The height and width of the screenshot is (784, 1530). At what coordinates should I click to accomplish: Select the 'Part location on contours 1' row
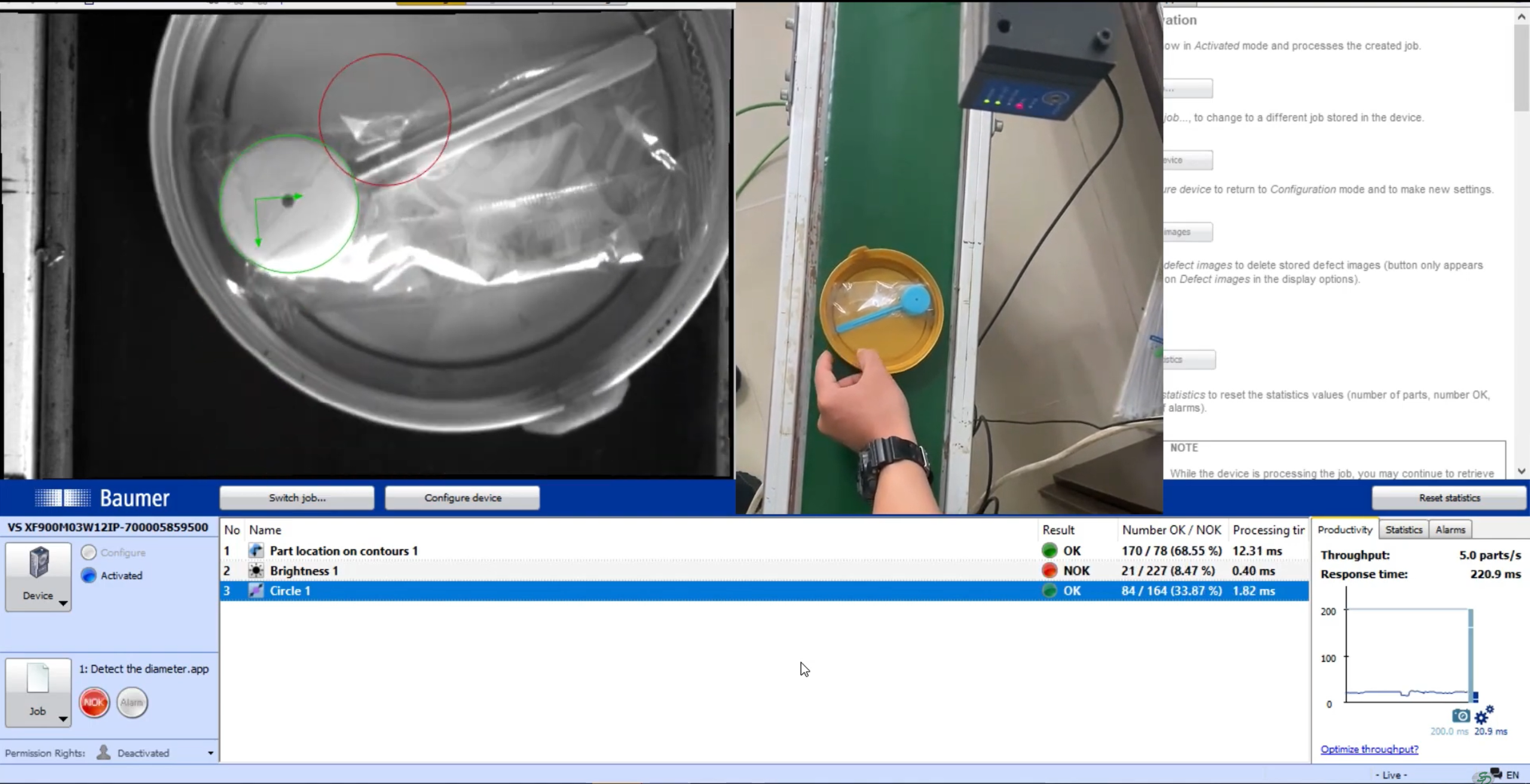click(764, 550)
